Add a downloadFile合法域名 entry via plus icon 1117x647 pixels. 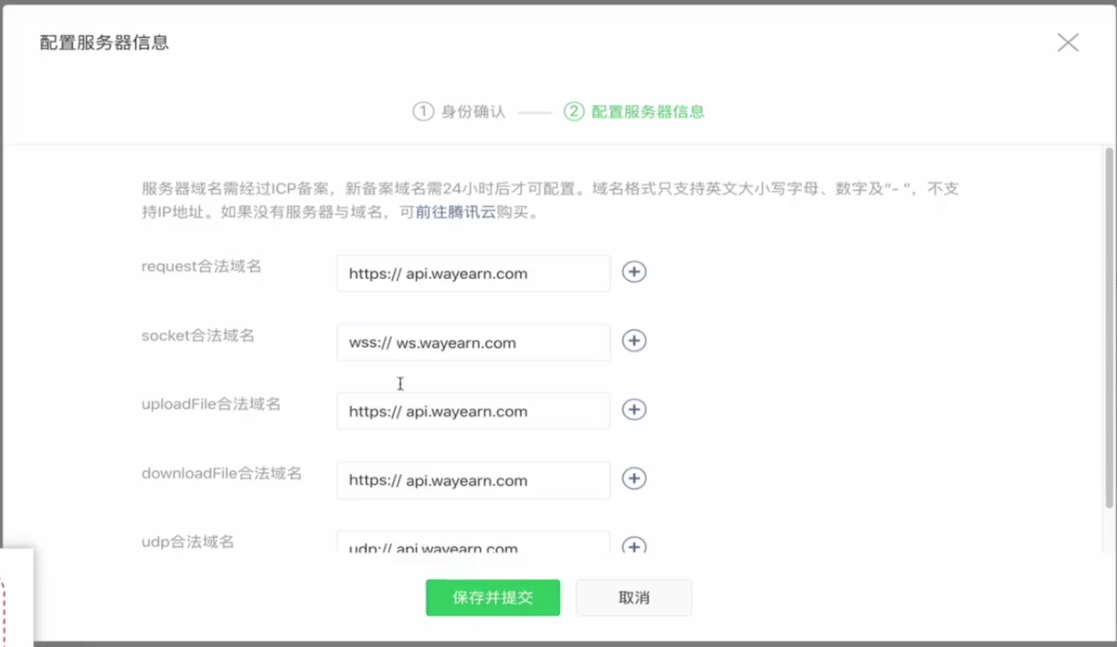coord(634,479)
